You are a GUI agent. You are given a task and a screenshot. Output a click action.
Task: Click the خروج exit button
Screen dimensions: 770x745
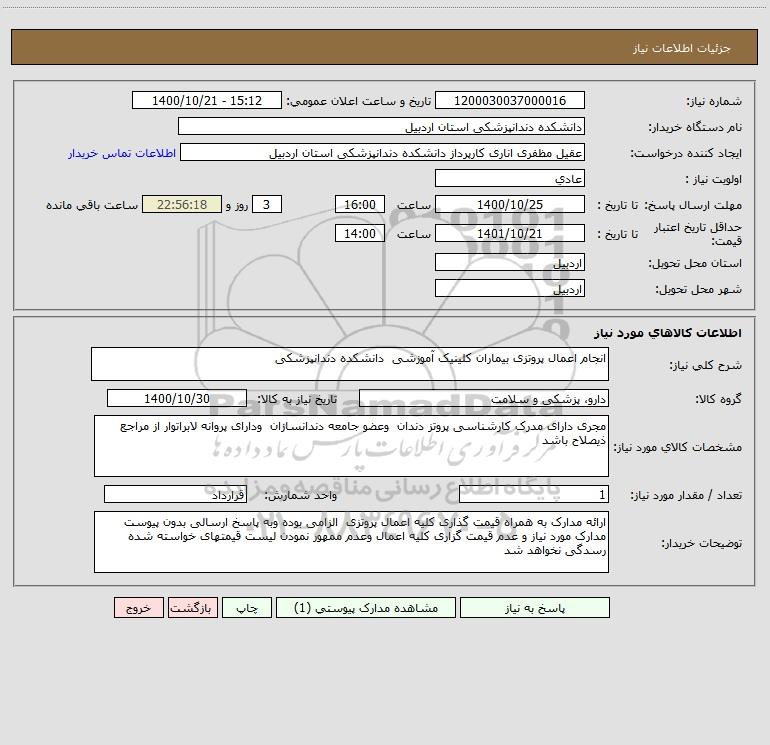click(x=138, y=608)
